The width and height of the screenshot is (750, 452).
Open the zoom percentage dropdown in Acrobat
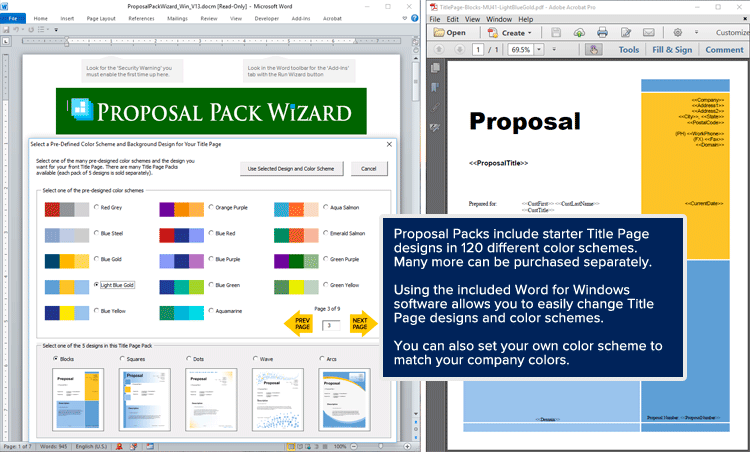point(539,49)
